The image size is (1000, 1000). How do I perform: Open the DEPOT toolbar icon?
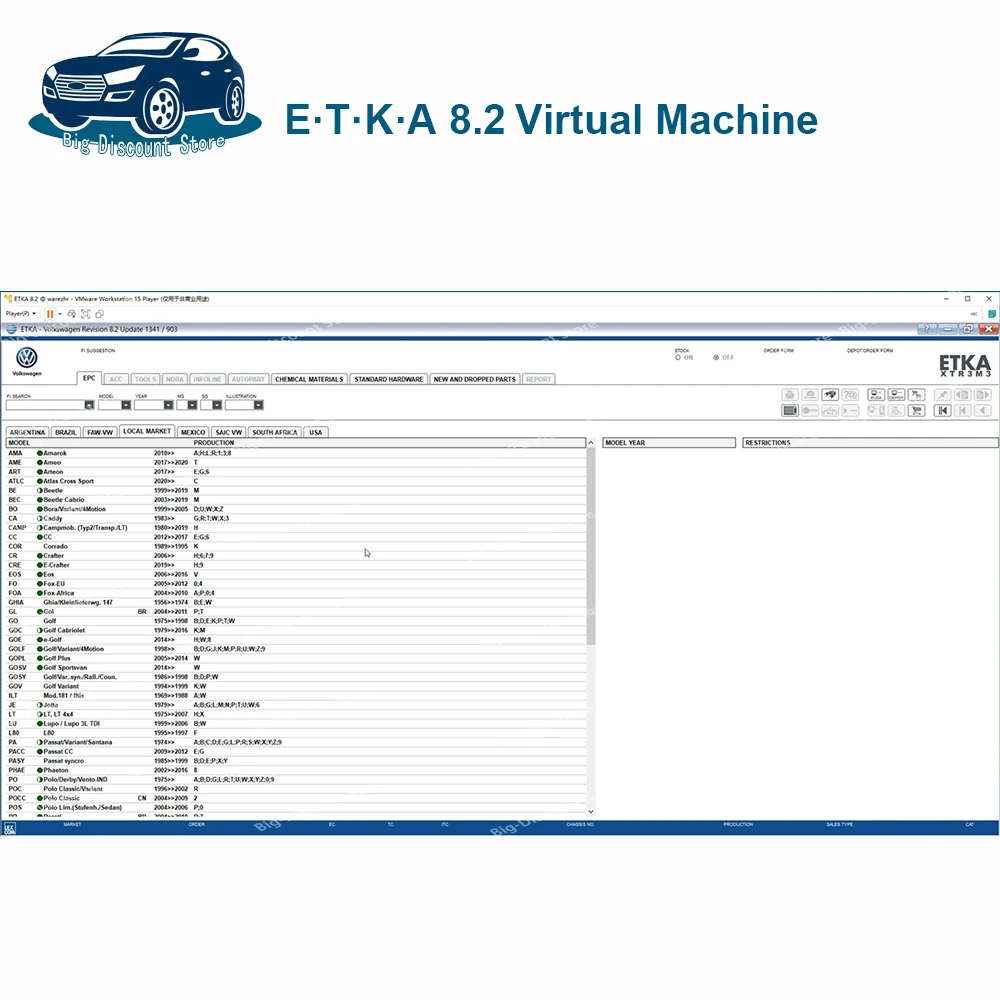point(897,392)
